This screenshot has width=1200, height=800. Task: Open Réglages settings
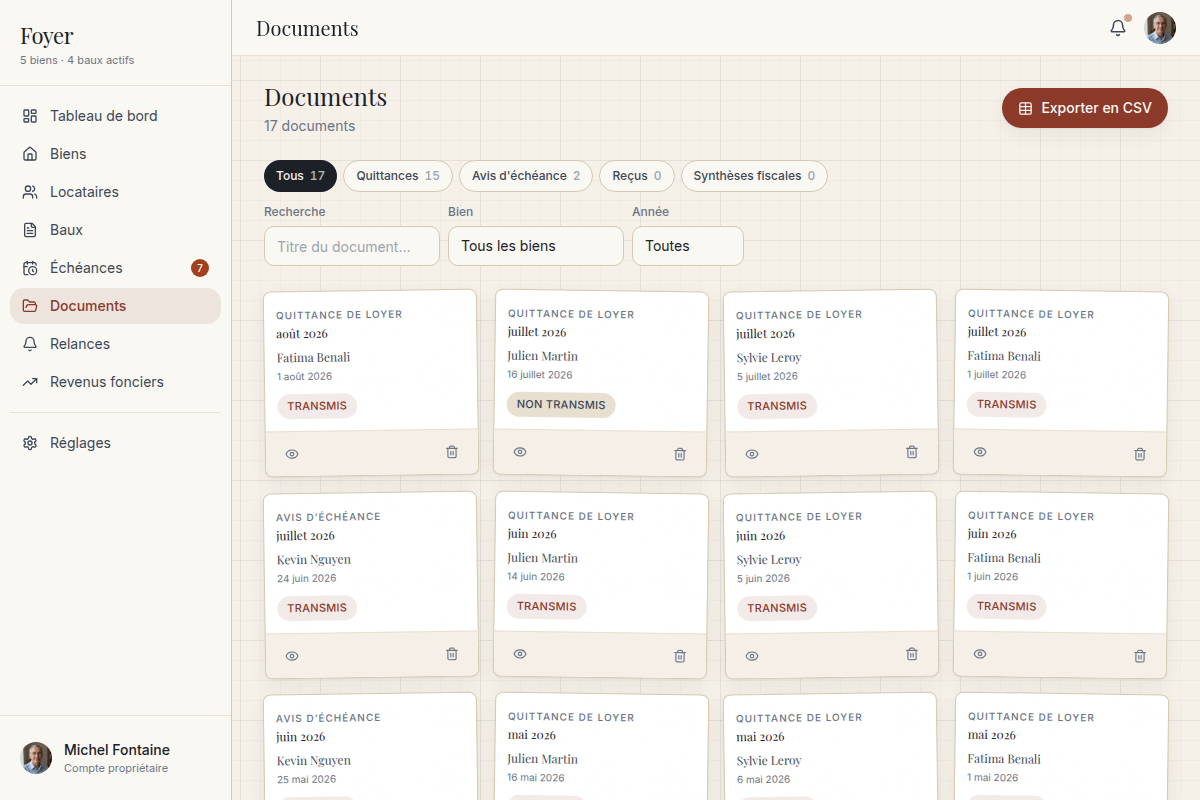click(x=115, y=443)
